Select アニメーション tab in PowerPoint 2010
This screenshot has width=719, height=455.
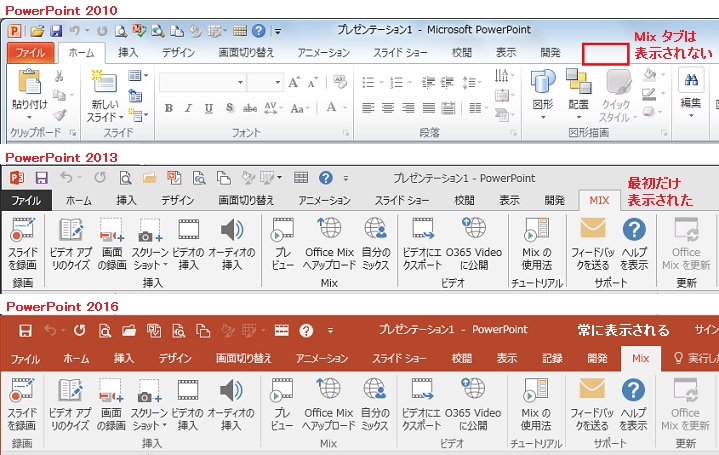pyautogui.click(x=323, y=53)
